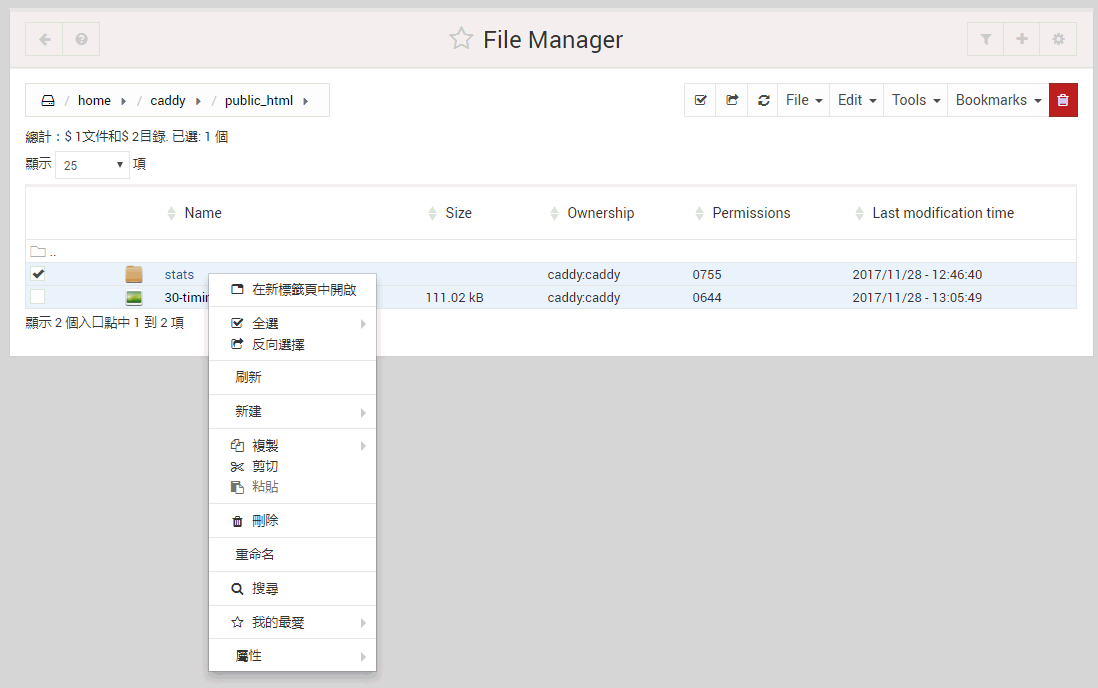This screenshot has height=688, width=1098.
Task: Click the invert selection toolbar icon
Action: pos(732,100)
